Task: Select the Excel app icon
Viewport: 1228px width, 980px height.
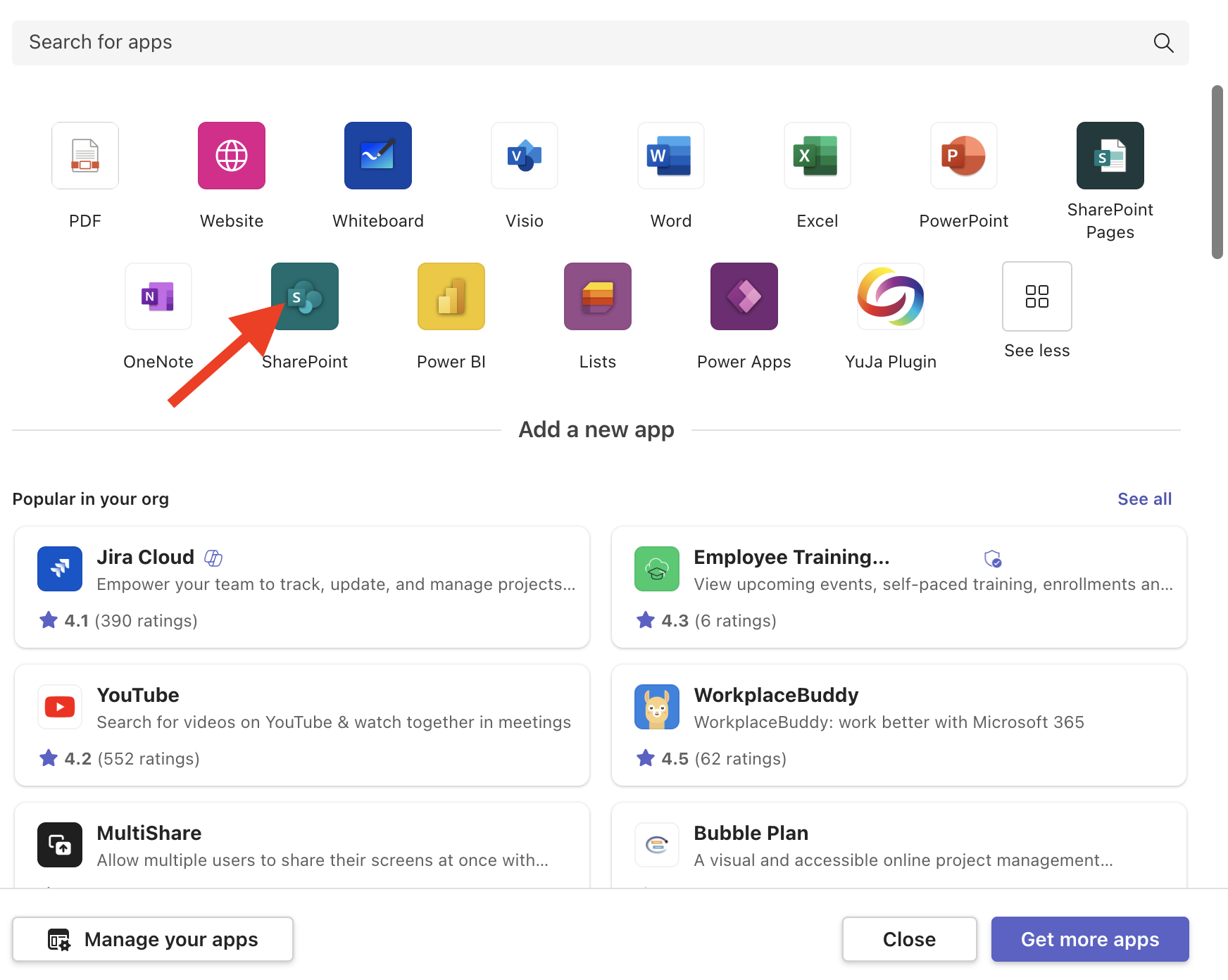Action: [817, 156]
